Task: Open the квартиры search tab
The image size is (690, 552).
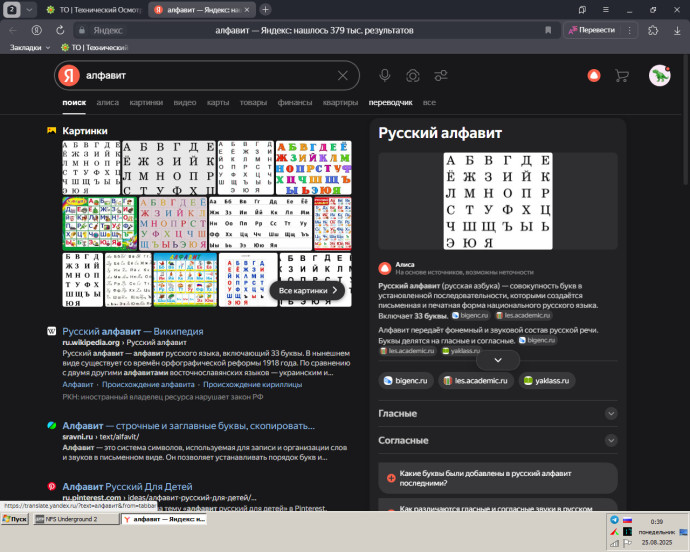Action: (340, 103)
